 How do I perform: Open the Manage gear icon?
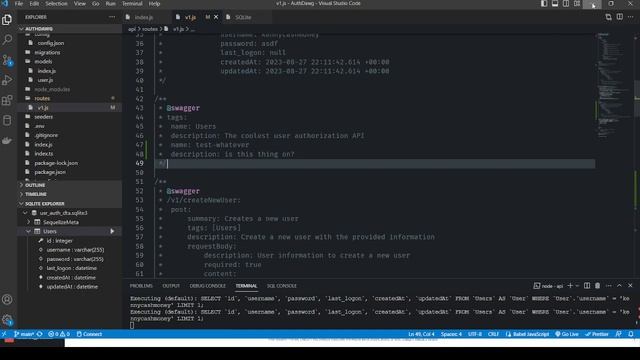point(7,320)
